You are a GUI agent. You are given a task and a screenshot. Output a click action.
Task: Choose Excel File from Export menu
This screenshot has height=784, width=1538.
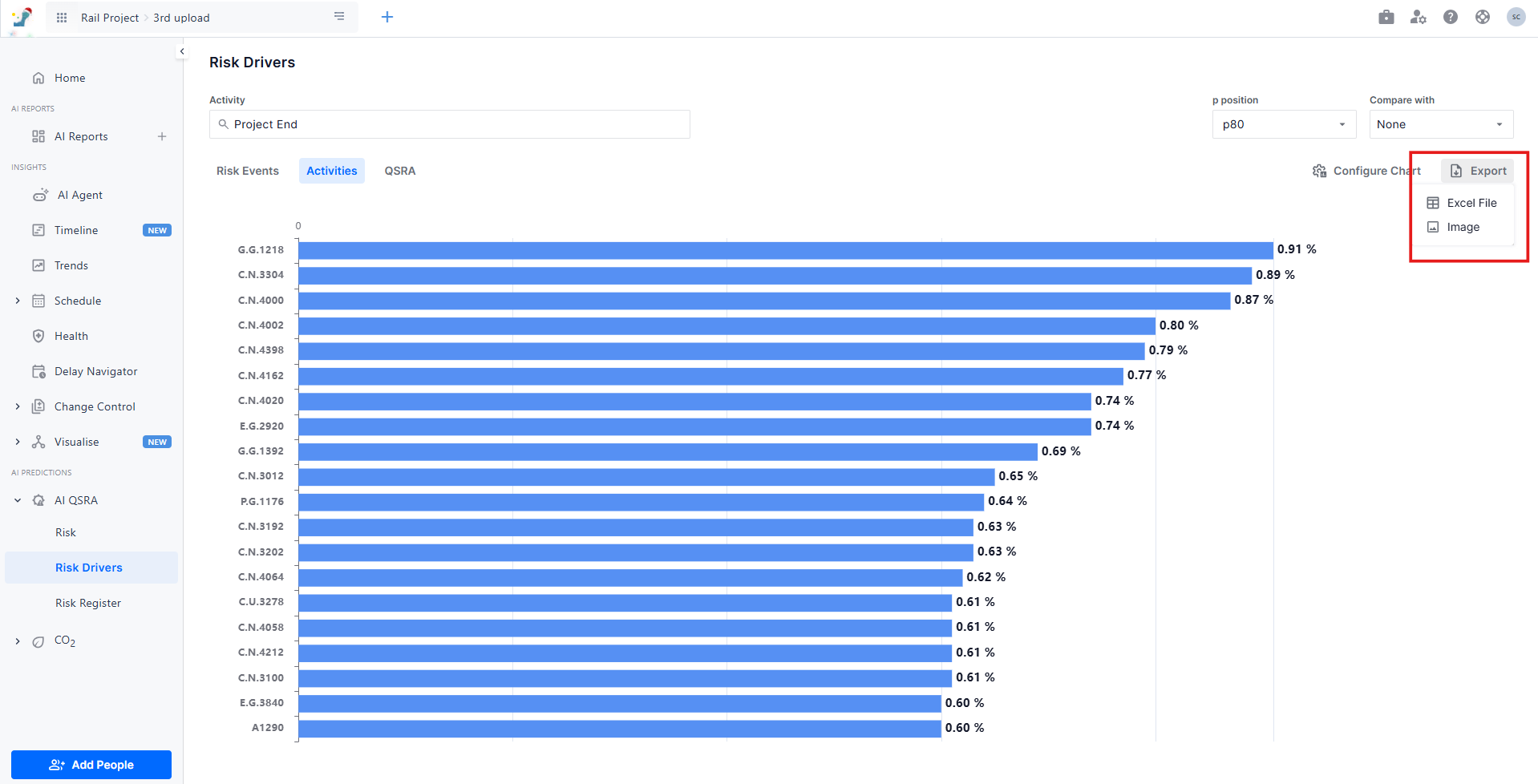coord(1471,203)
